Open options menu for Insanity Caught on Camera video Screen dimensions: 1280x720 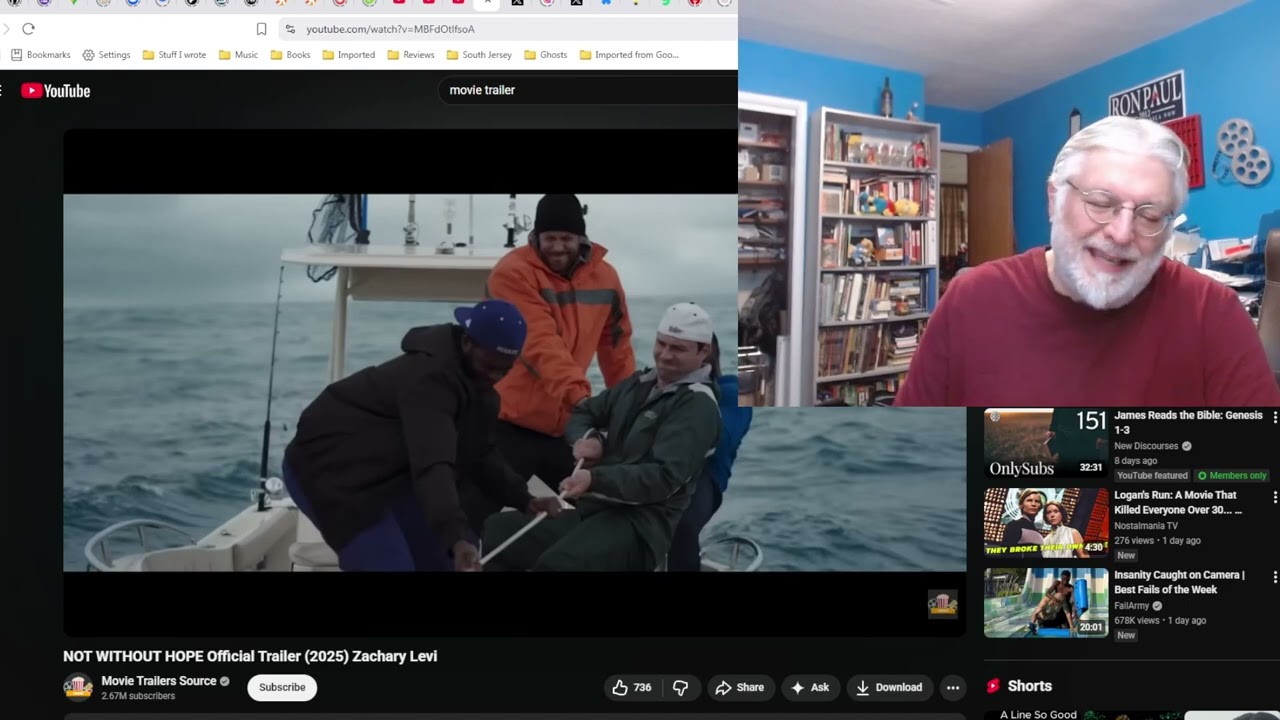tap(1274, 577)
